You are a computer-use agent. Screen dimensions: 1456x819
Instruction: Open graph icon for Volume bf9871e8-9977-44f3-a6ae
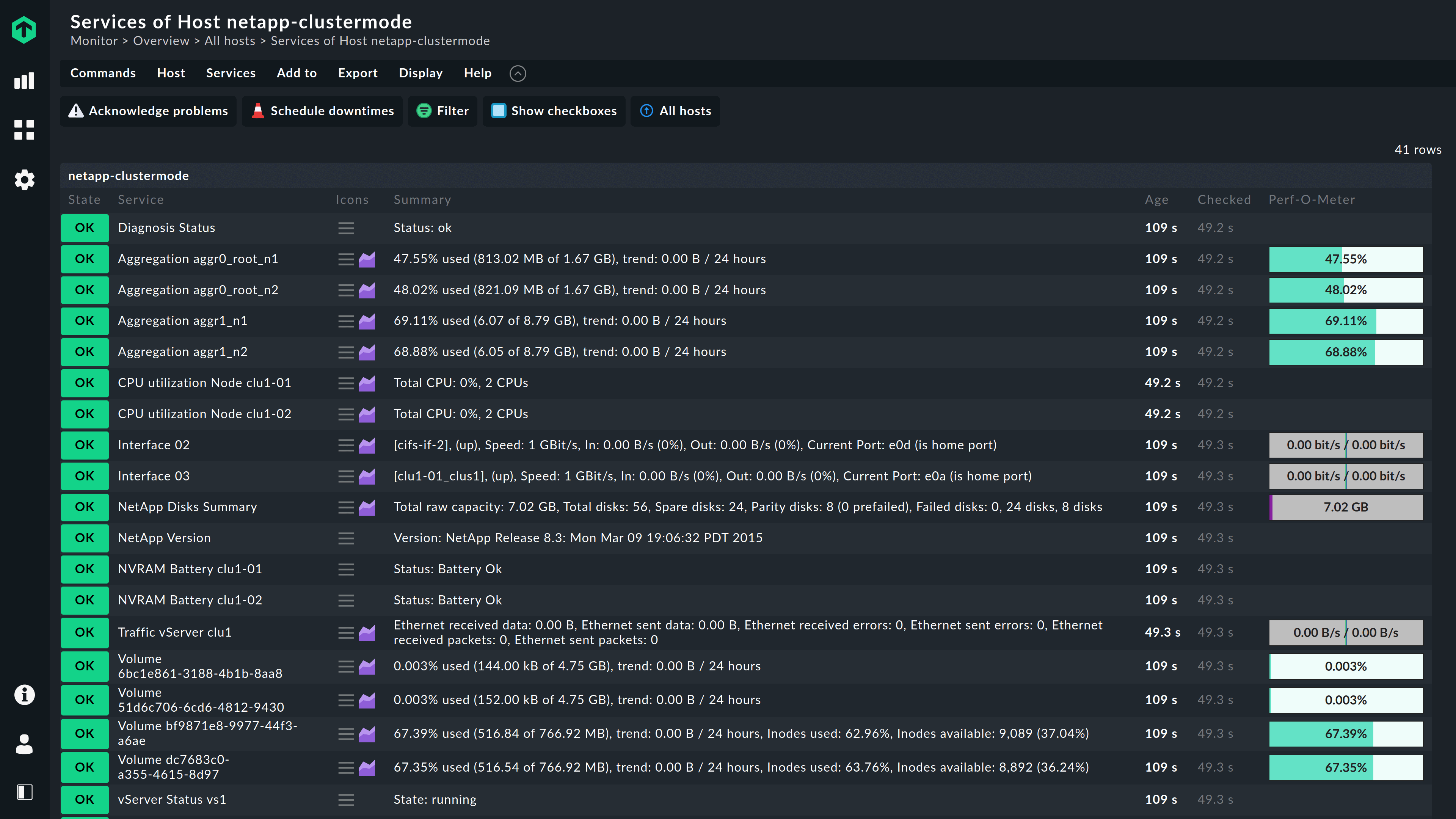click(x=367, y=734)
